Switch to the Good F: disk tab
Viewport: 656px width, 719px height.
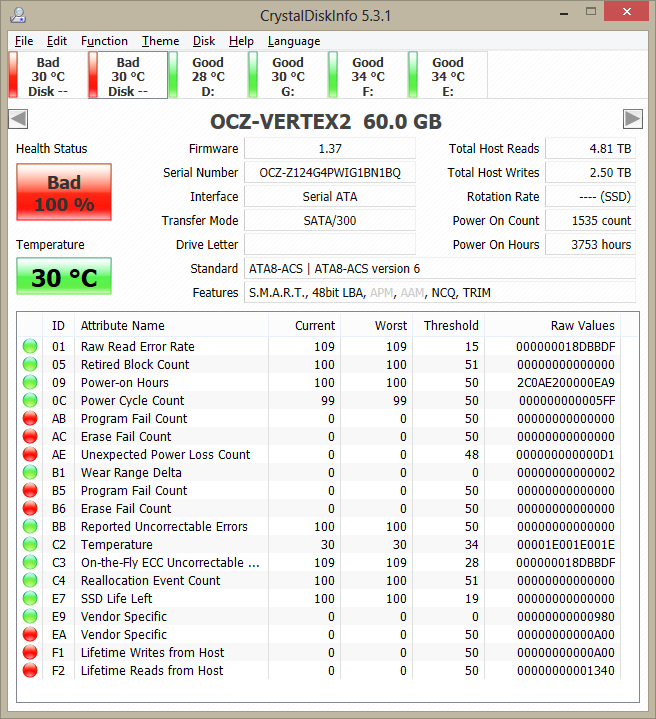[x=368, y=76]
